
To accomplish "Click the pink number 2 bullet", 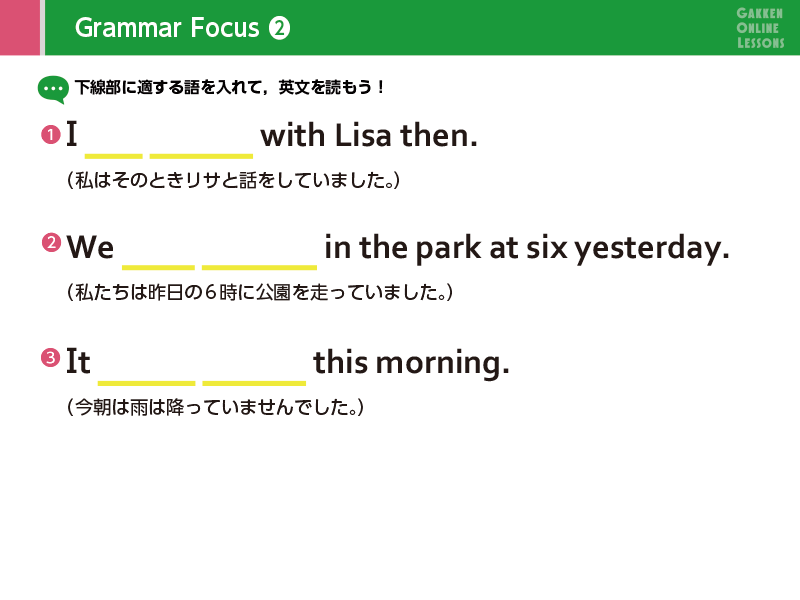I will [x=51, y=242].
